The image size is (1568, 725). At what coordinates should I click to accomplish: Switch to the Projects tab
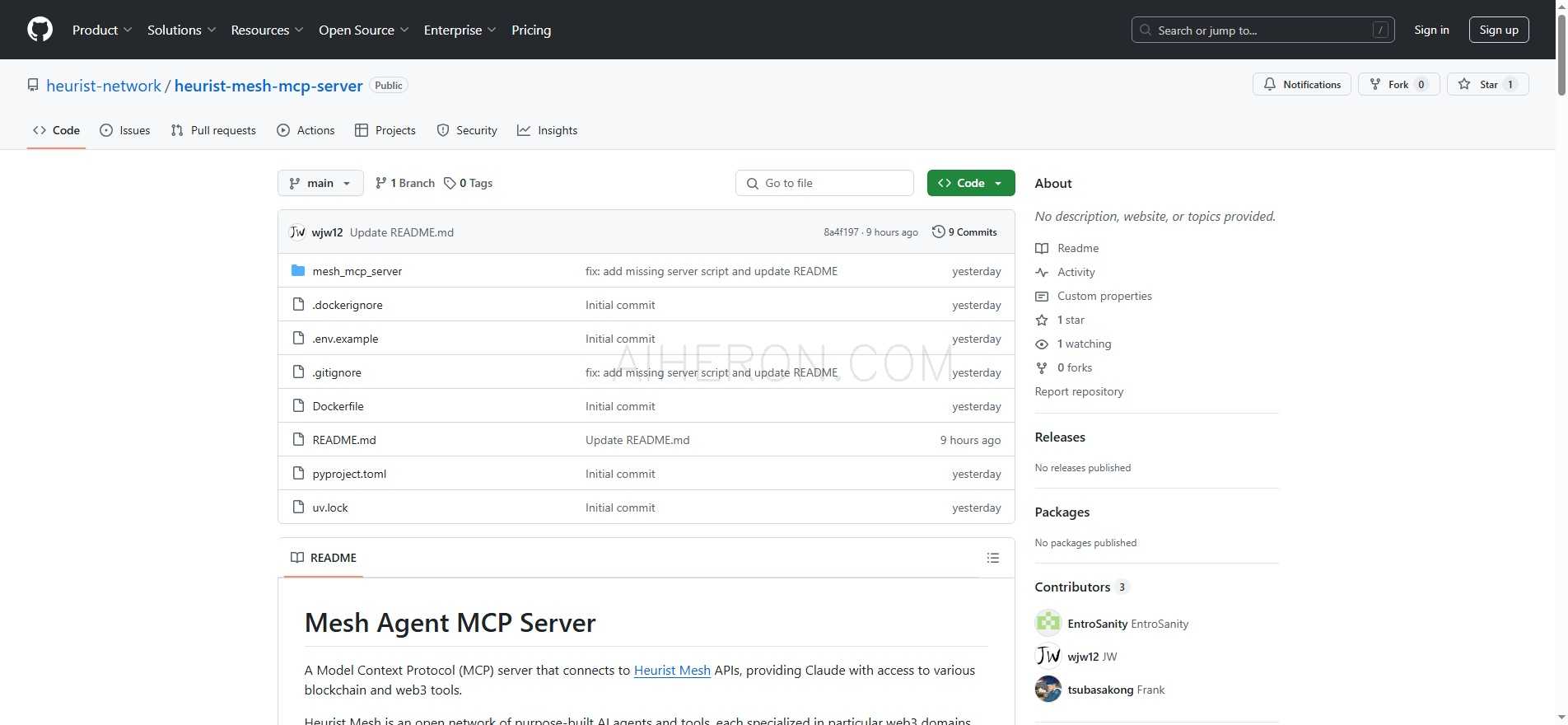(385, 130)
